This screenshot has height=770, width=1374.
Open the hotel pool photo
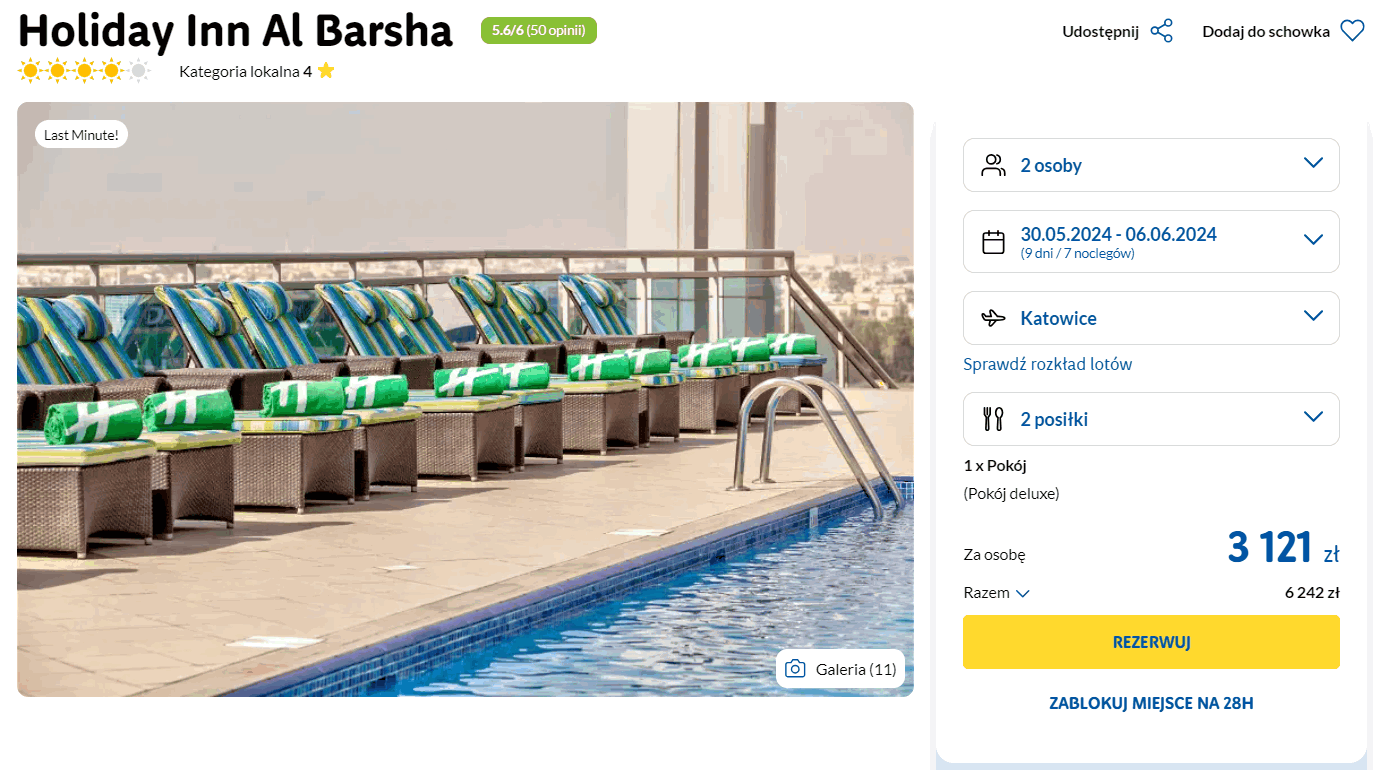[465, 420]
